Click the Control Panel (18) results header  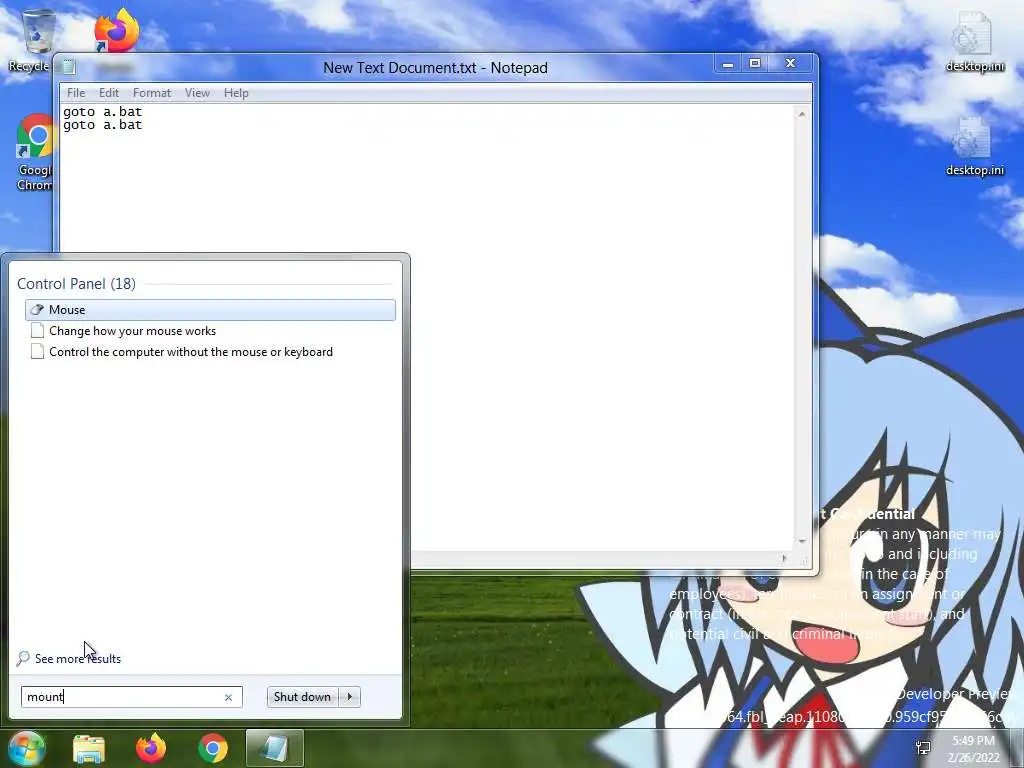point(76,284)
